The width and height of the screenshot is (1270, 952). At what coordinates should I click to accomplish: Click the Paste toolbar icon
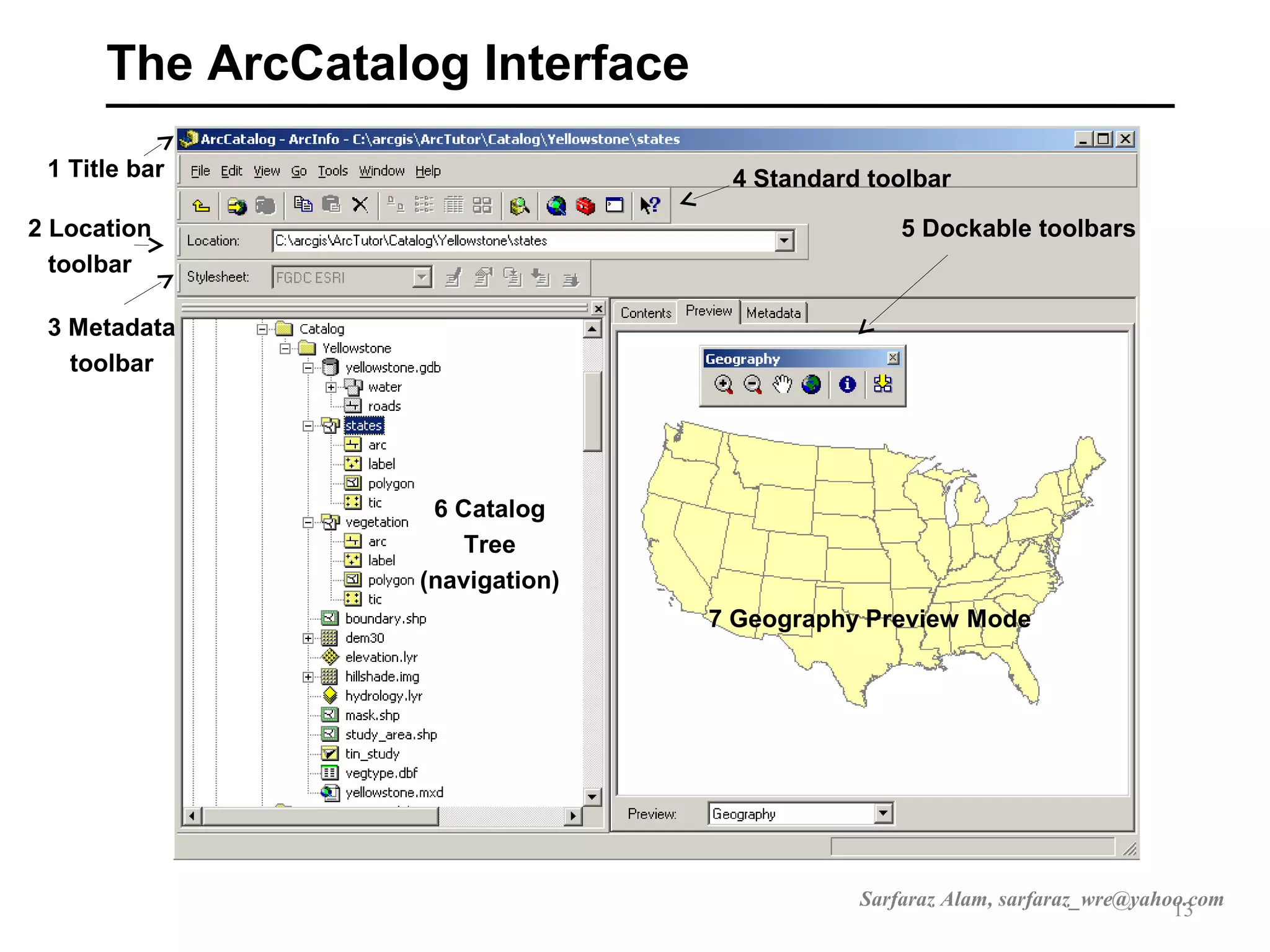tap(331, 205)
